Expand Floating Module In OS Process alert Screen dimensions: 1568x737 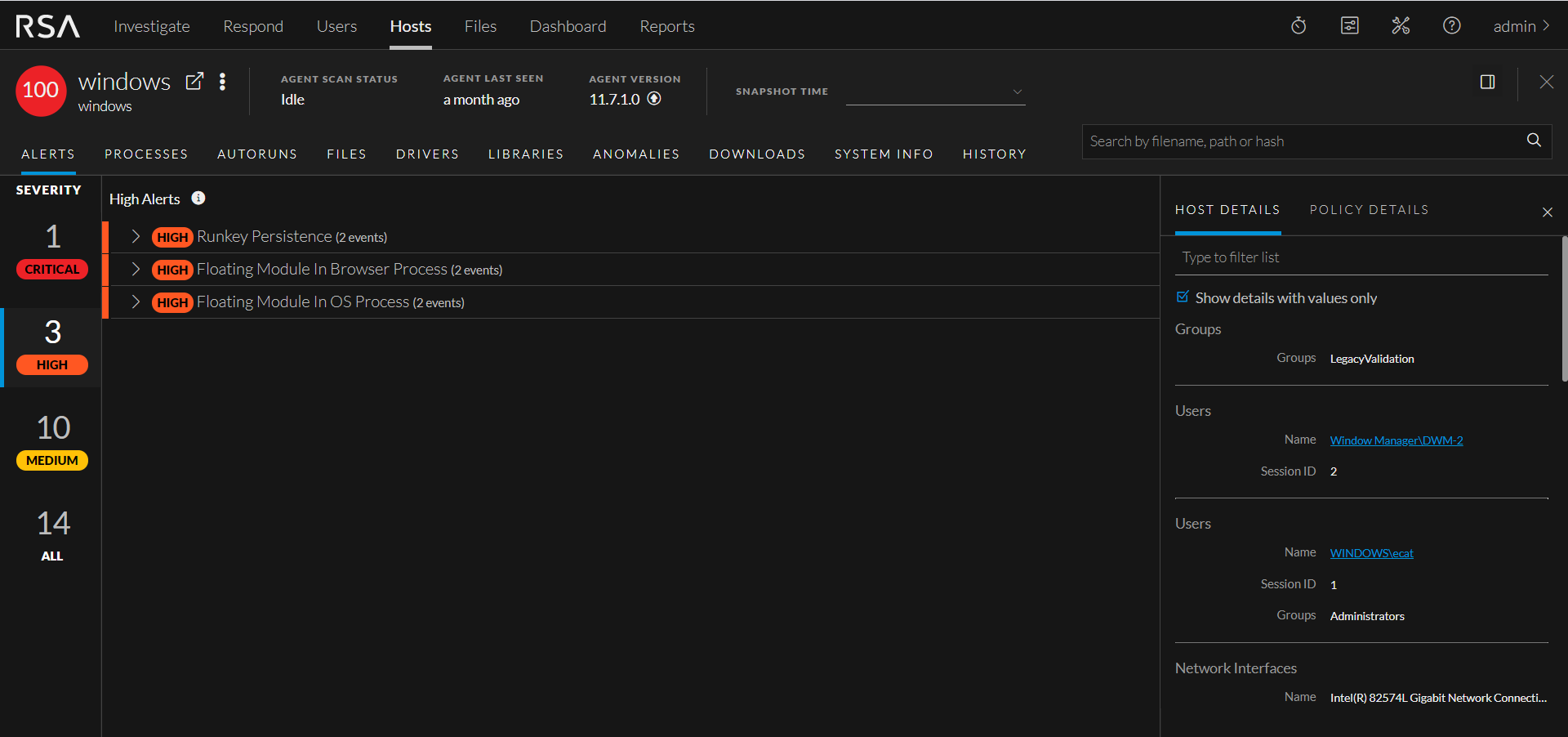(136, 301)
